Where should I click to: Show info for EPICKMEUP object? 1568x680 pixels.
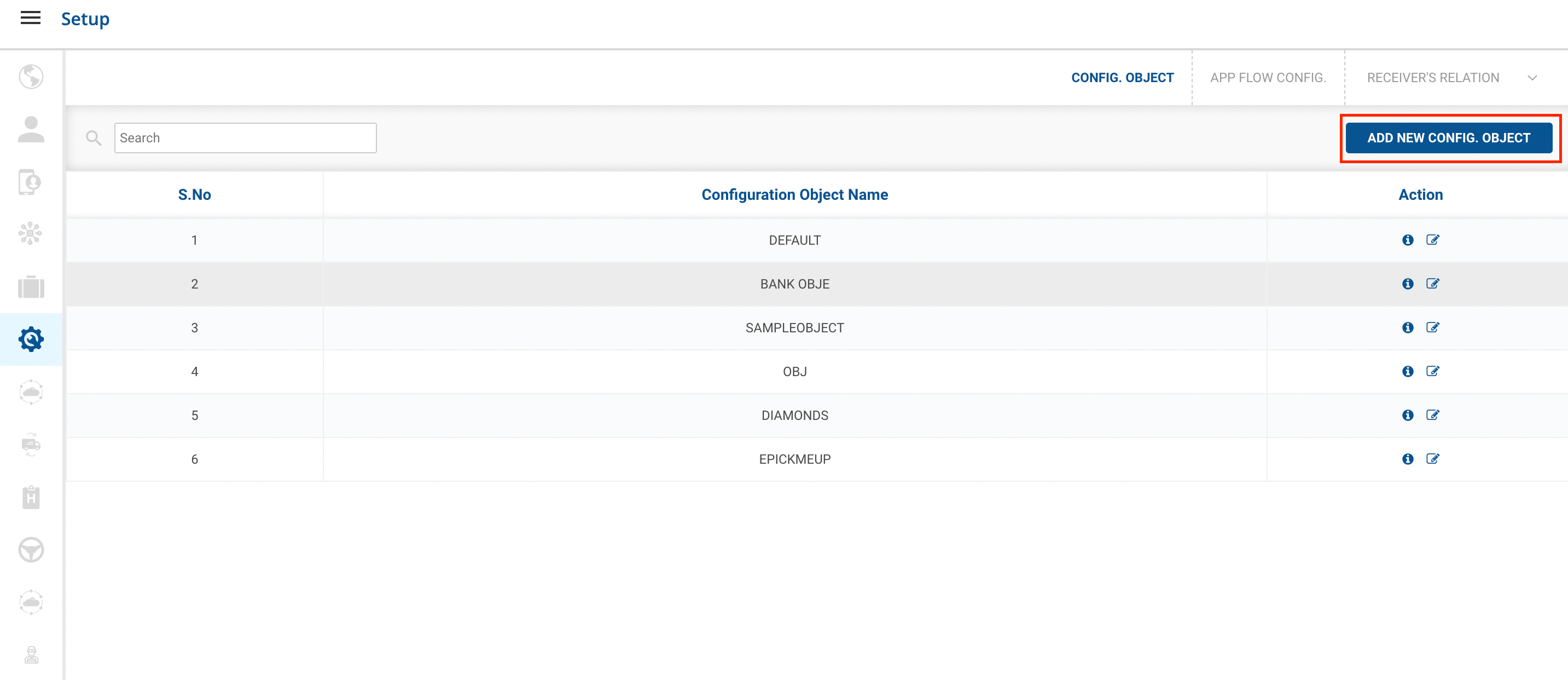[1407, 459]
